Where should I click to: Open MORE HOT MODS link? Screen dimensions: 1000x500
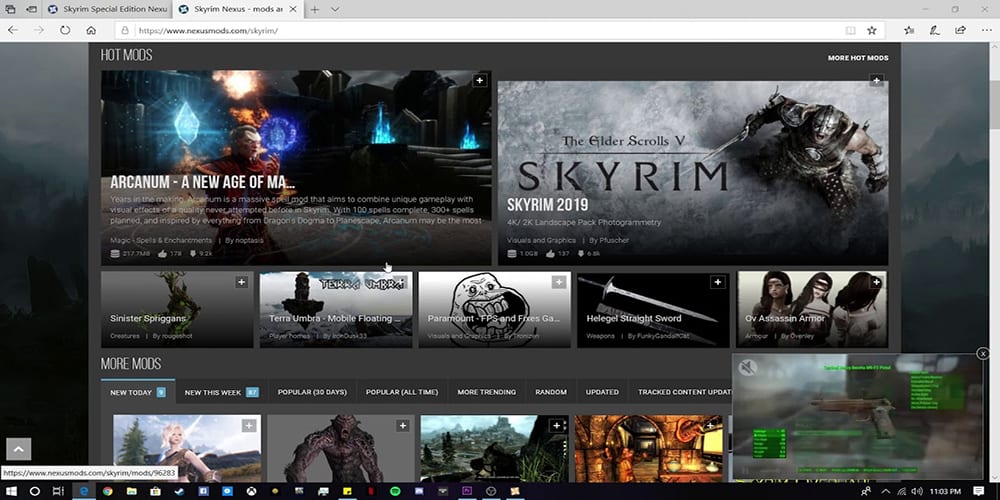858,58
